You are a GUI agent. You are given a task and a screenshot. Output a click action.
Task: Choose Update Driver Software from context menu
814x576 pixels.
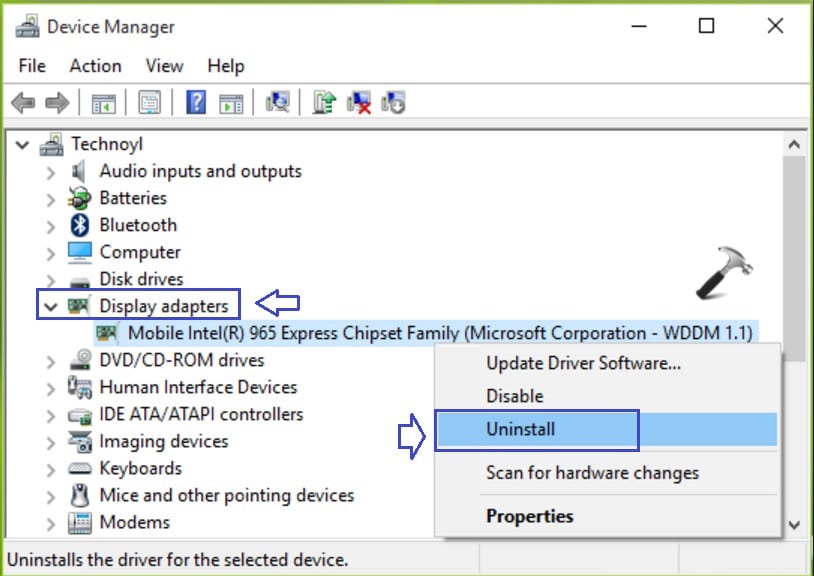(583, 363)
